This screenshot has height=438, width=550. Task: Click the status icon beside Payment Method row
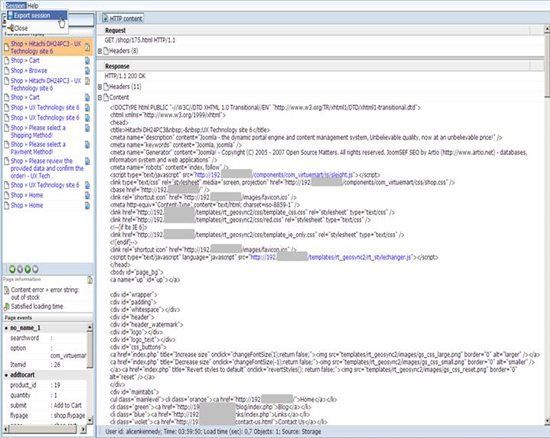coord(87,144)
